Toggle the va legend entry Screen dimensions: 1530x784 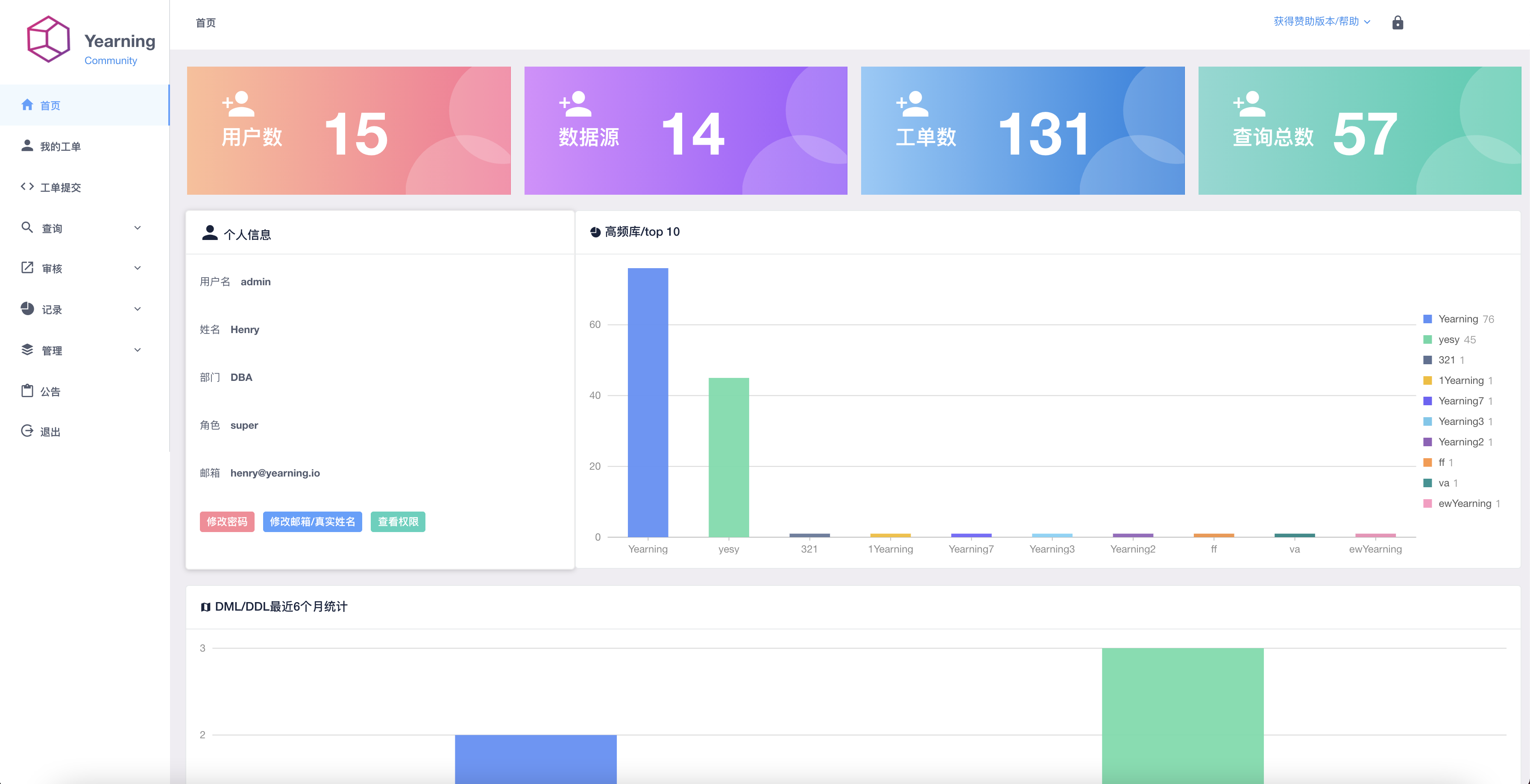coord(1441,483)
